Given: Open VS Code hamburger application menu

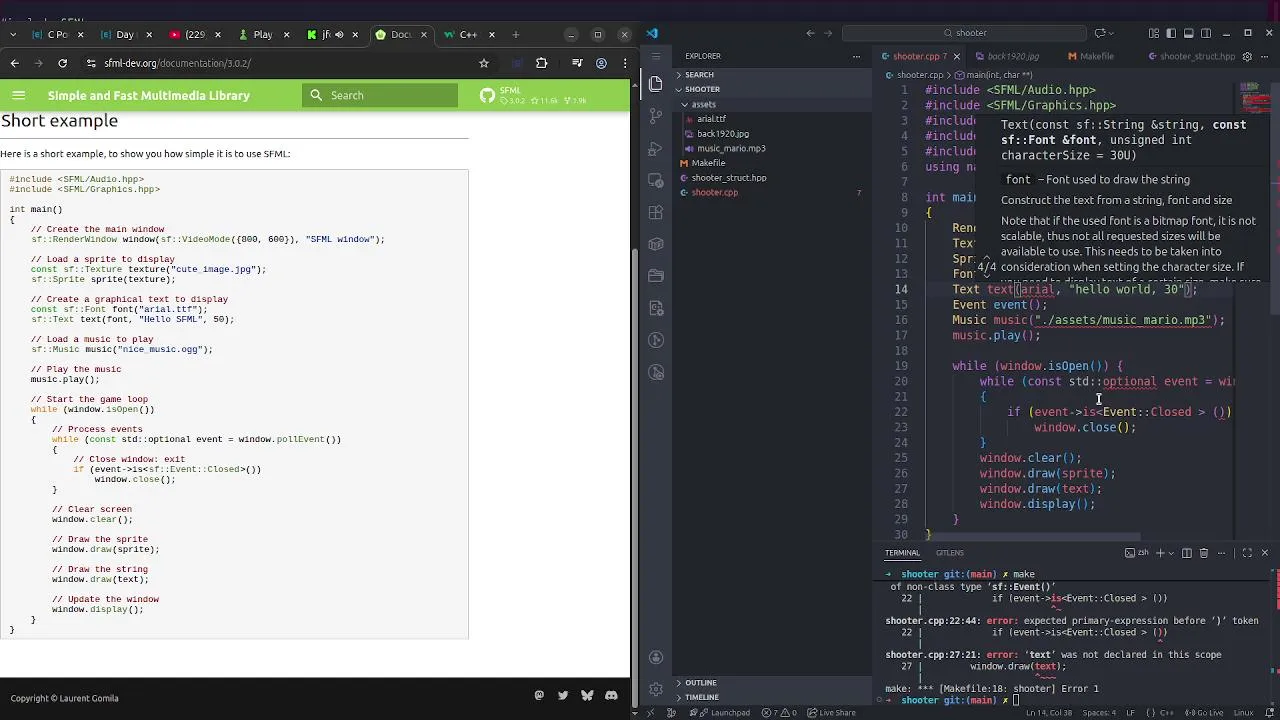Looking at the screenshot, I should click(656, 57).
